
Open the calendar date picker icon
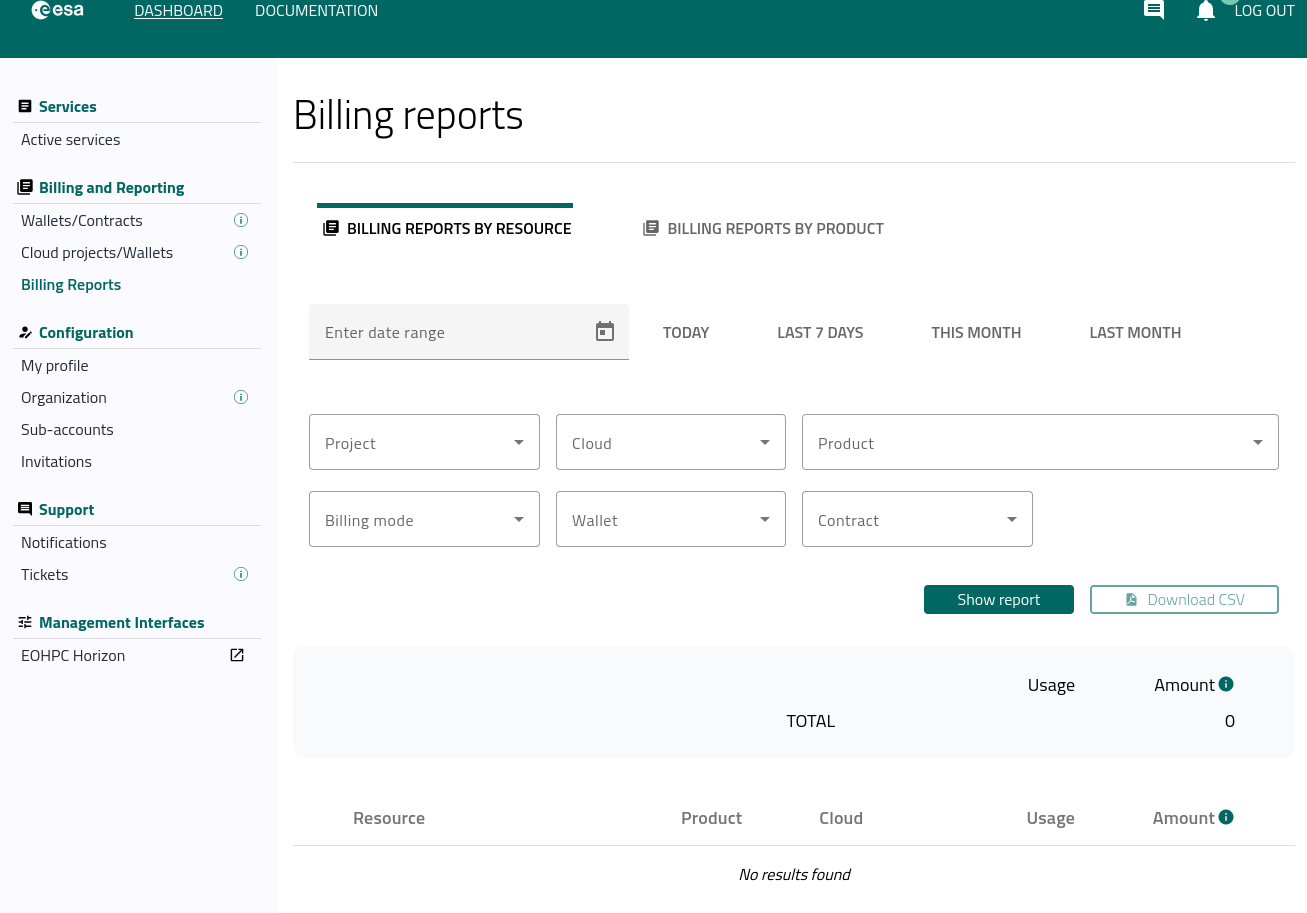point(605,332)
